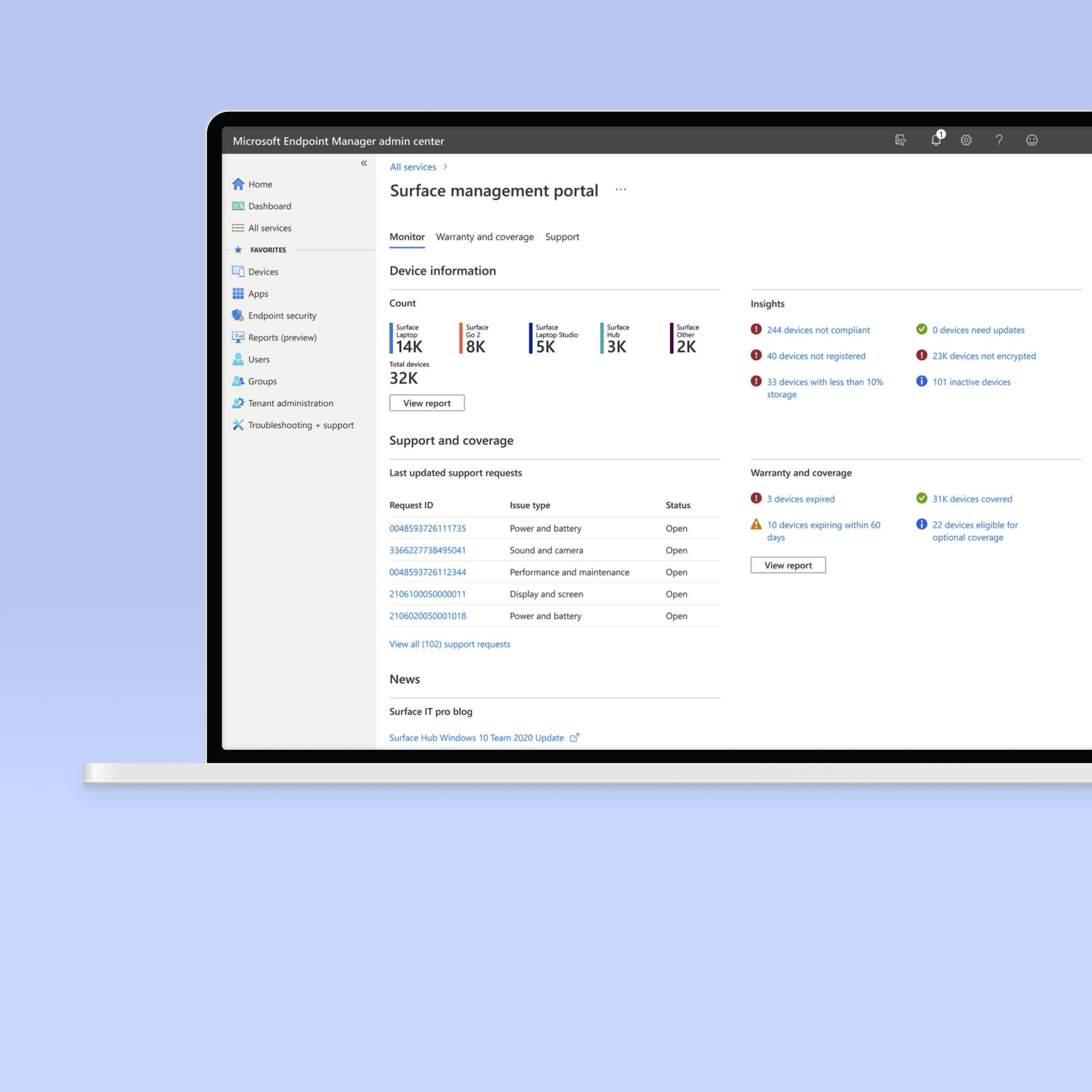Open support request 2106020050001018
This screenshot has height=1092, width=1092.
(x=428, y=616)
